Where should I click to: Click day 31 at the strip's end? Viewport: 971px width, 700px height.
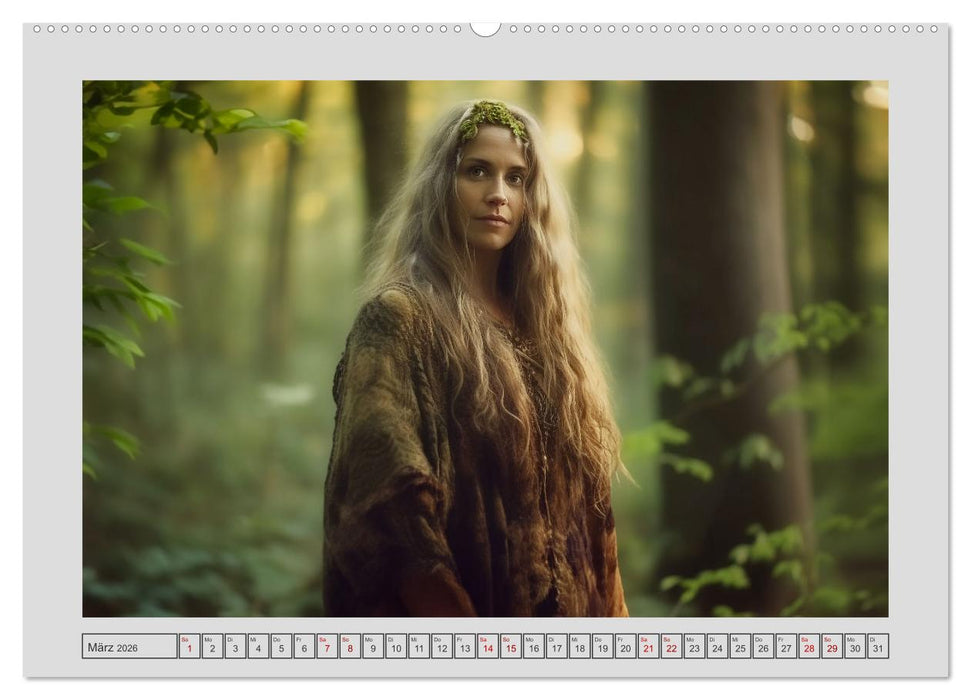coord(878,646)
